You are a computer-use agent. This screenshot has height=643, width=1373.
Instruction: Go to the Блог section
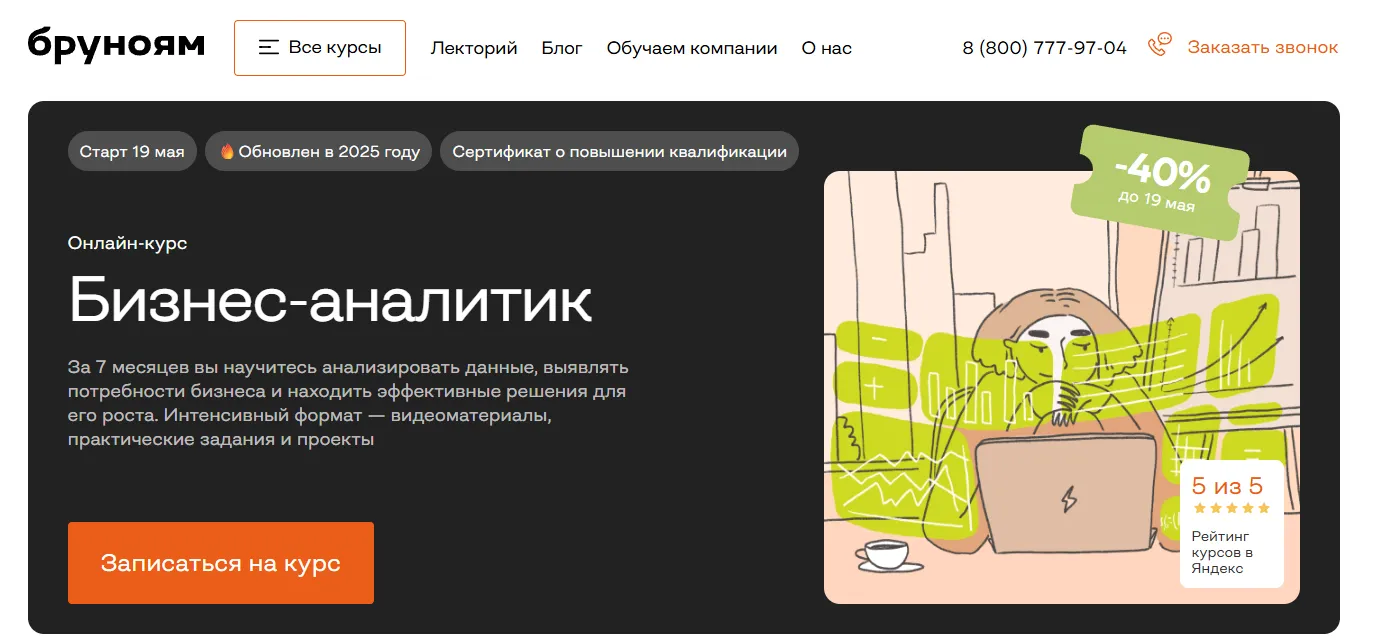coord(562,48)
